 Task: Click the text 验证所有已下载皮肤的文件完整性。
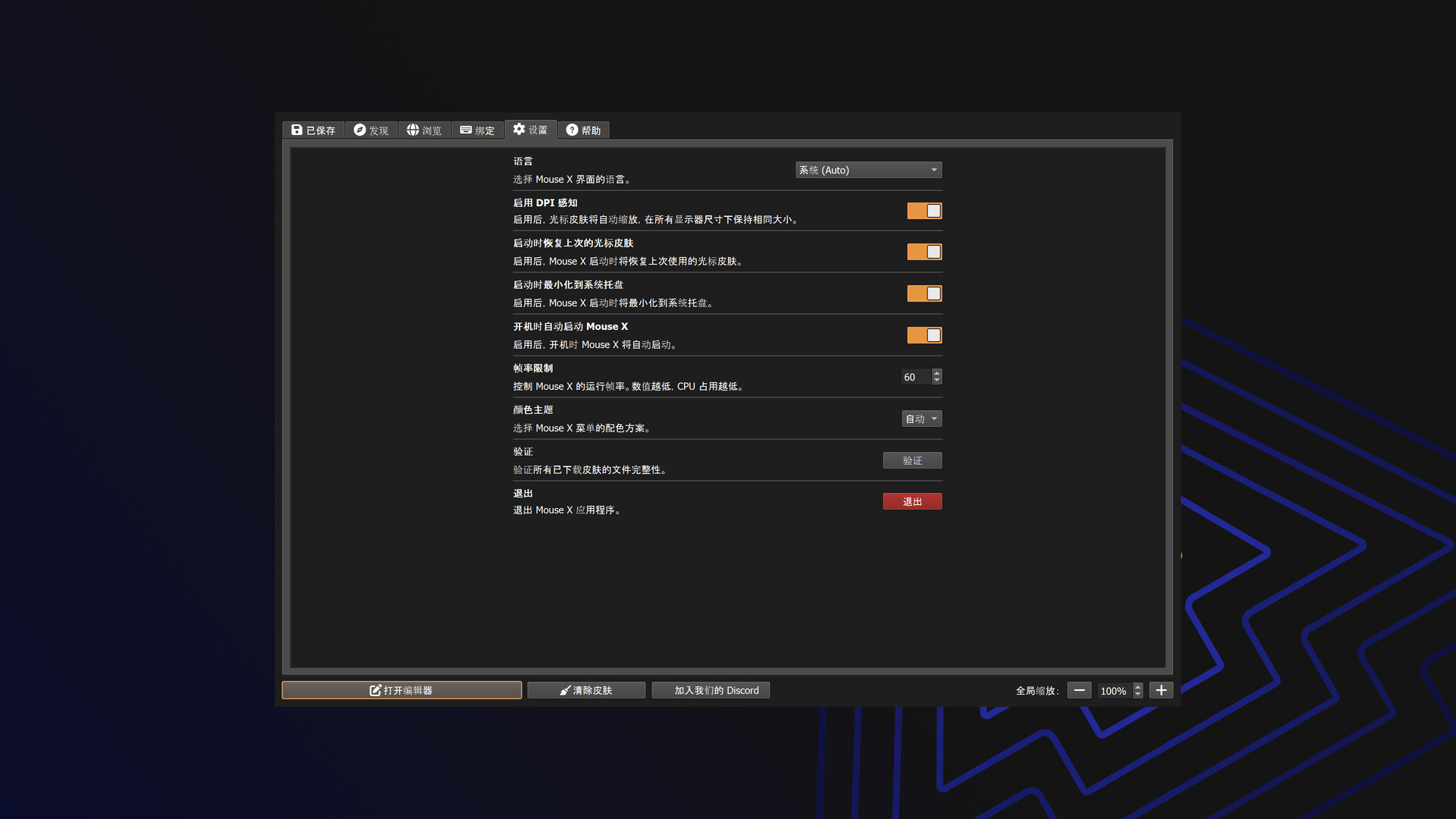pos(591,469)
